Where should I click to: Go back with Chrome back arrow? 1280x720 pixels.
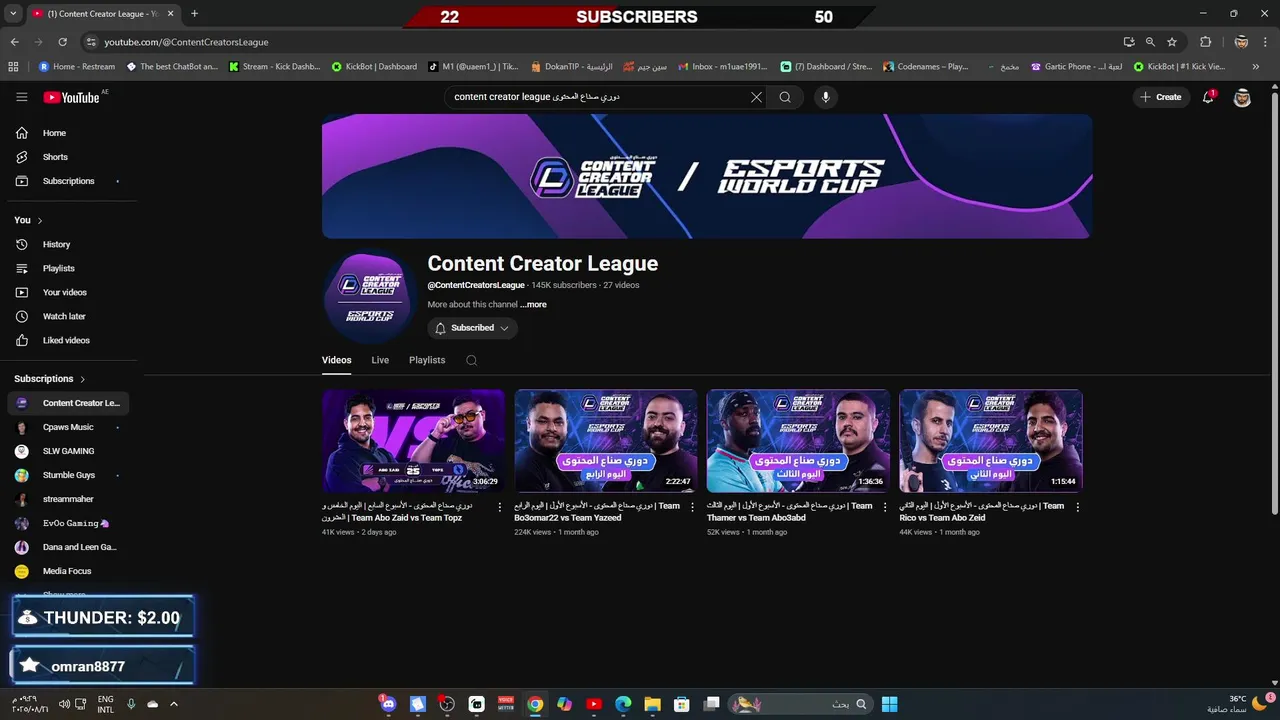pos(14,42)
